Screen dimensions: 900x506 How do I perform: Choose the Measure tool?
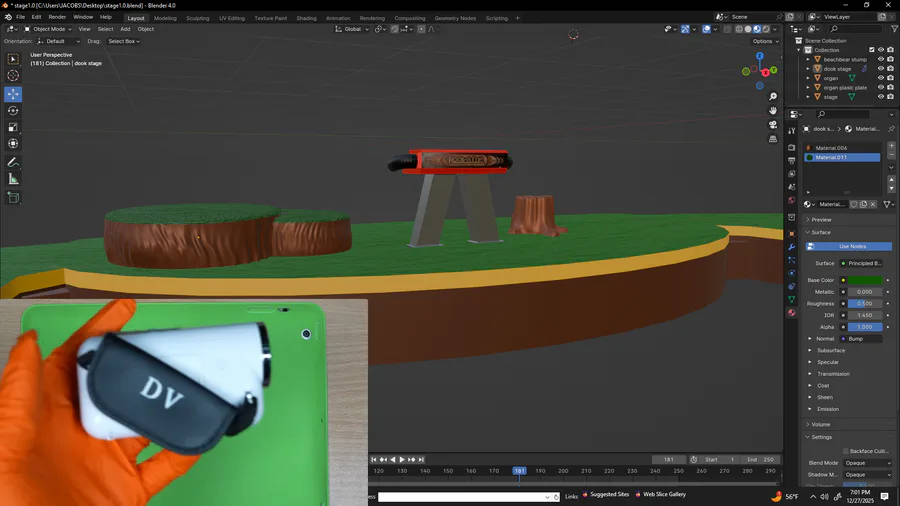coord(13,179)
